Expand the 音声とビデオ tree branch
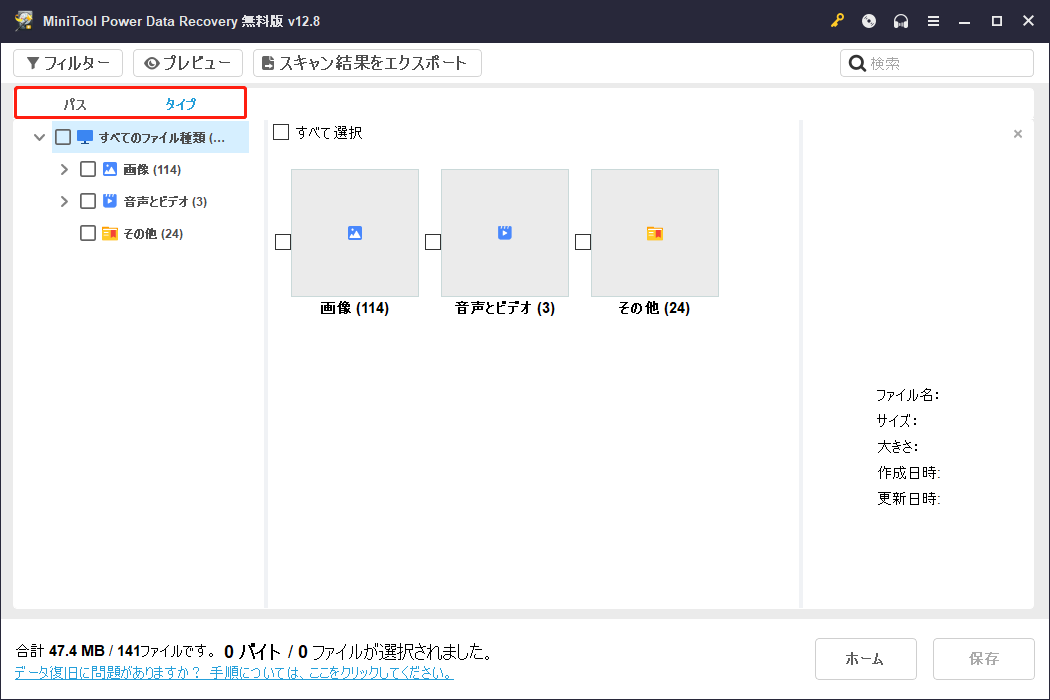This screenshot has height=700, width=1050. [64, 200]
